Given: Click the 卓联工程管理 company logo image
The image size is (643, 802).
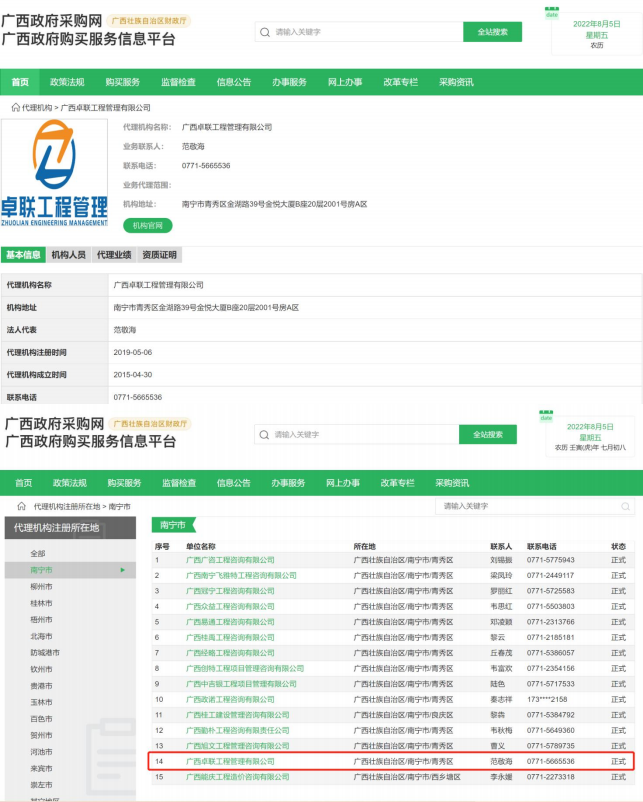Looking at the screenshot, I should tap(54, 173).
